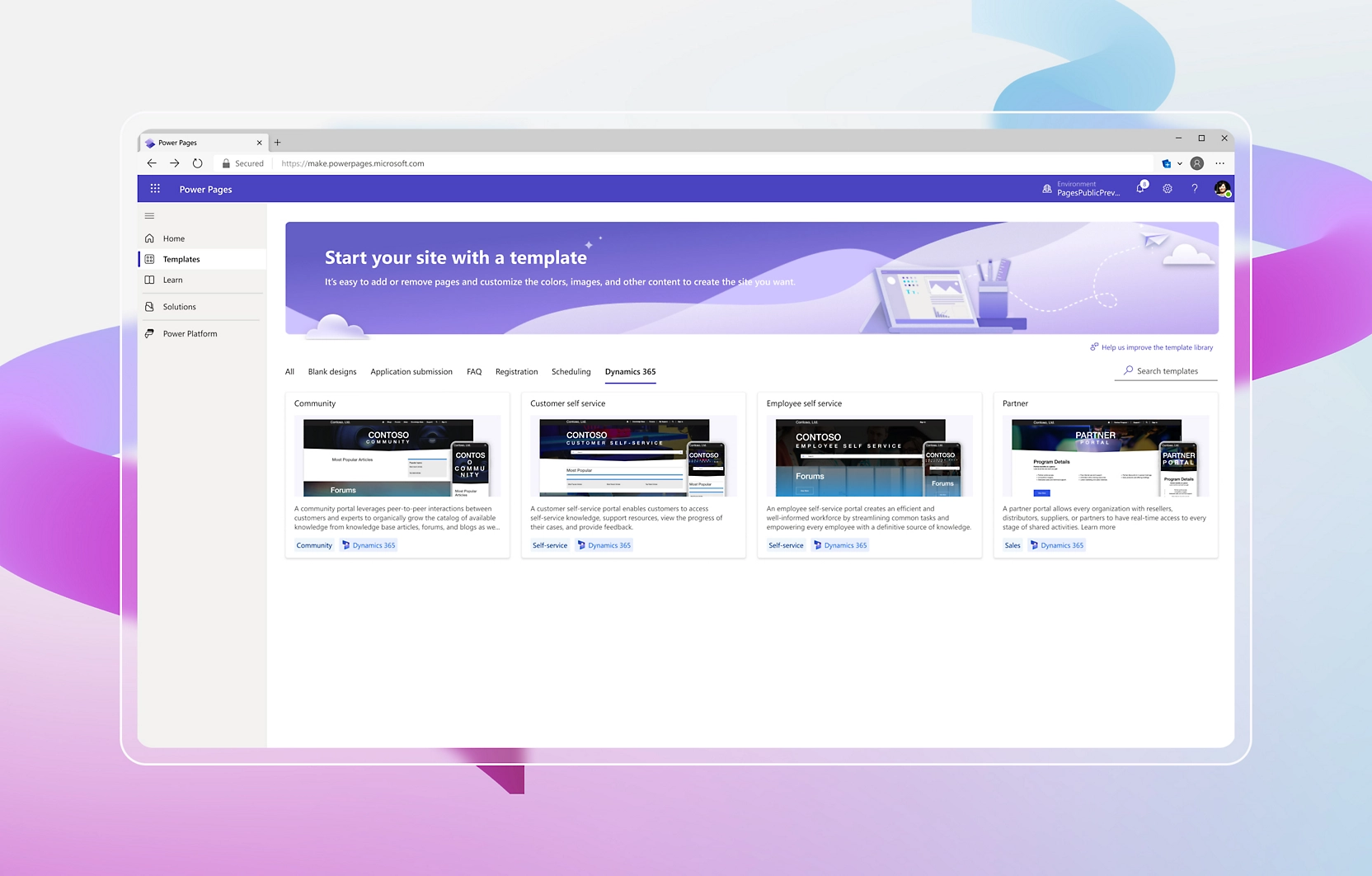Image resolution: width=1372 pixels, height=876 pixels.
Task: Select the Dynamics 365 tab
Action: 631,372
